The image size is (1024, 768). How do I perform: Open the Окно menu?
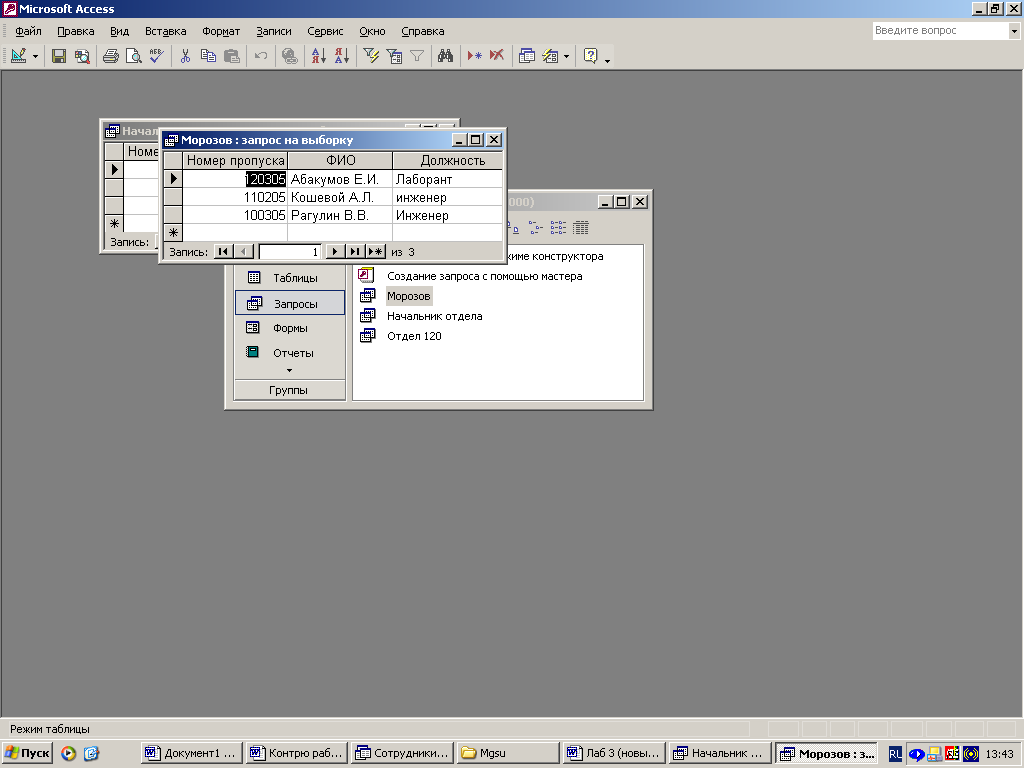[x=372, y=31]
